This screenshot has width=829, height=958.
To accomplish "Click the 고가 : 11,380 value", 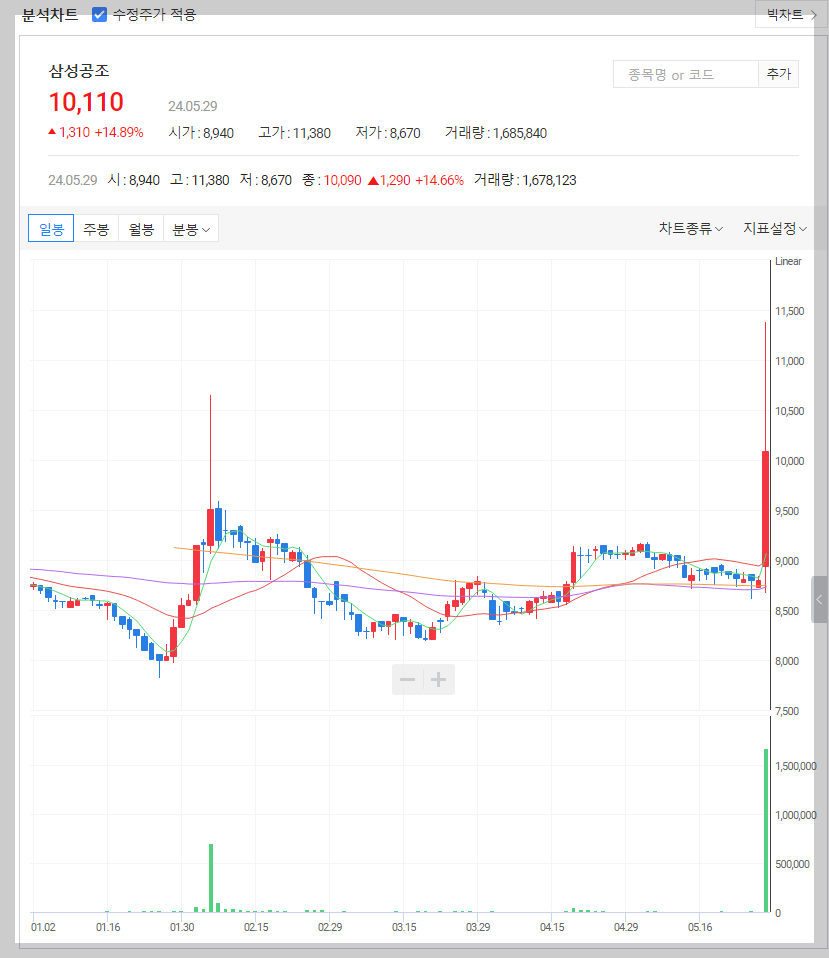I will coord(294,133).
